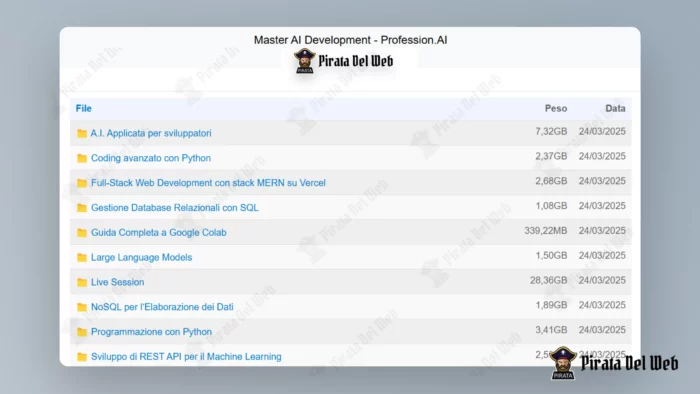The image size is (700, 394).
Task: Click the date in the Coding avanzato con Python row
Action: [x=602, y=156]
